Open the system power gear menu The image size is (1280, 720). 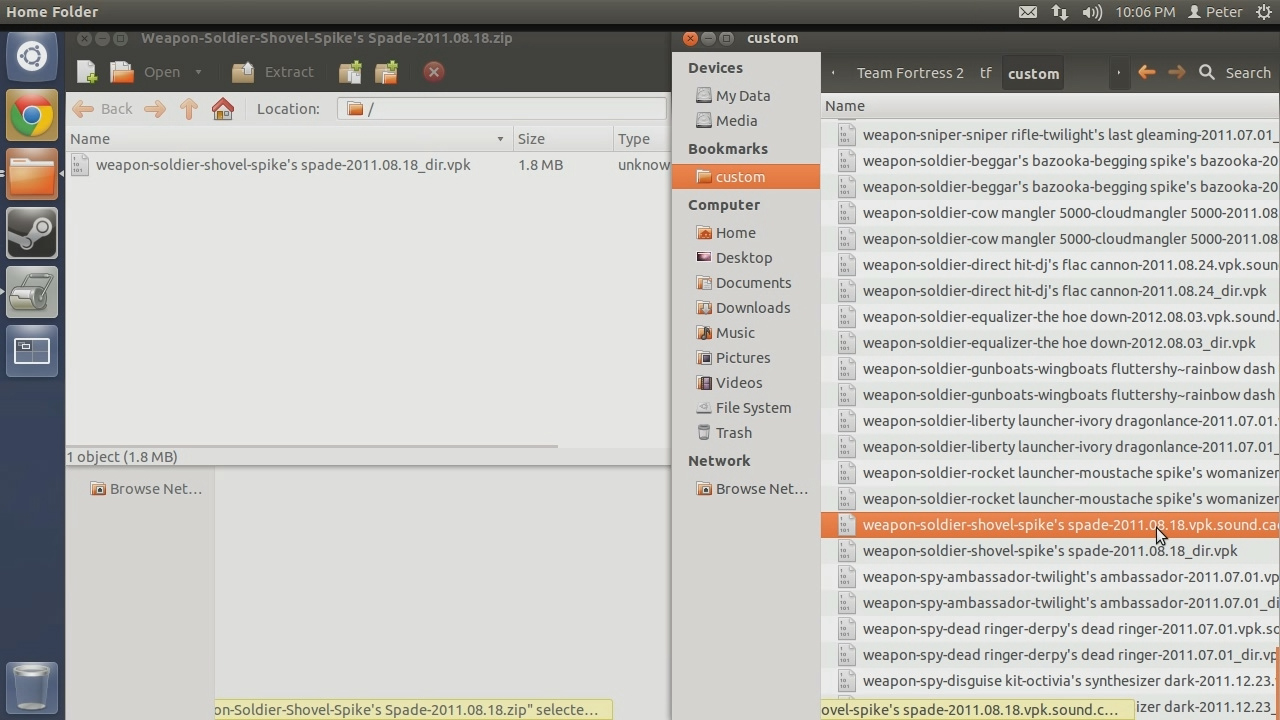click(x=1262, y=12)
